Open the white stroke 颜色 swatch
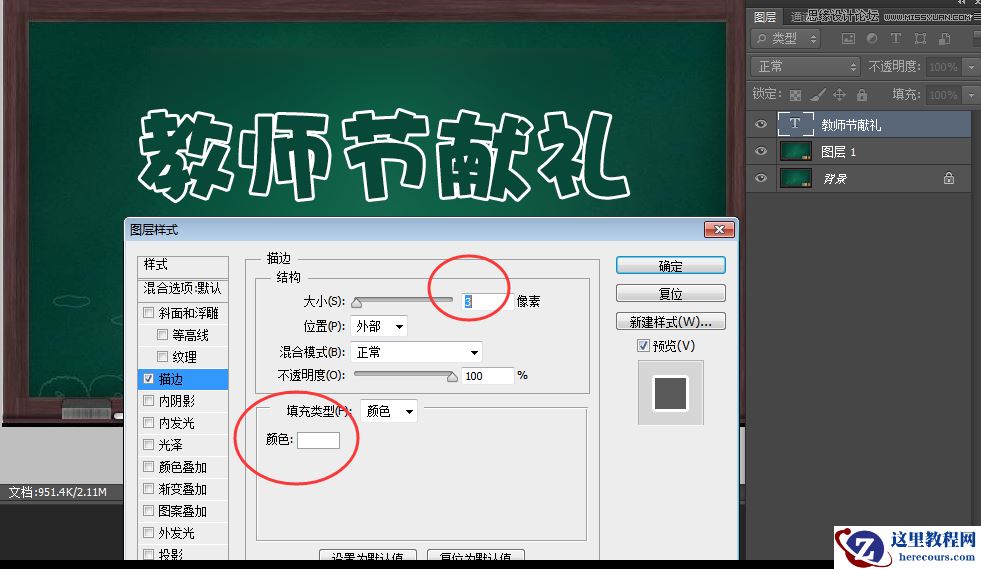The image size is (981, 569). [x=318, y=440]
